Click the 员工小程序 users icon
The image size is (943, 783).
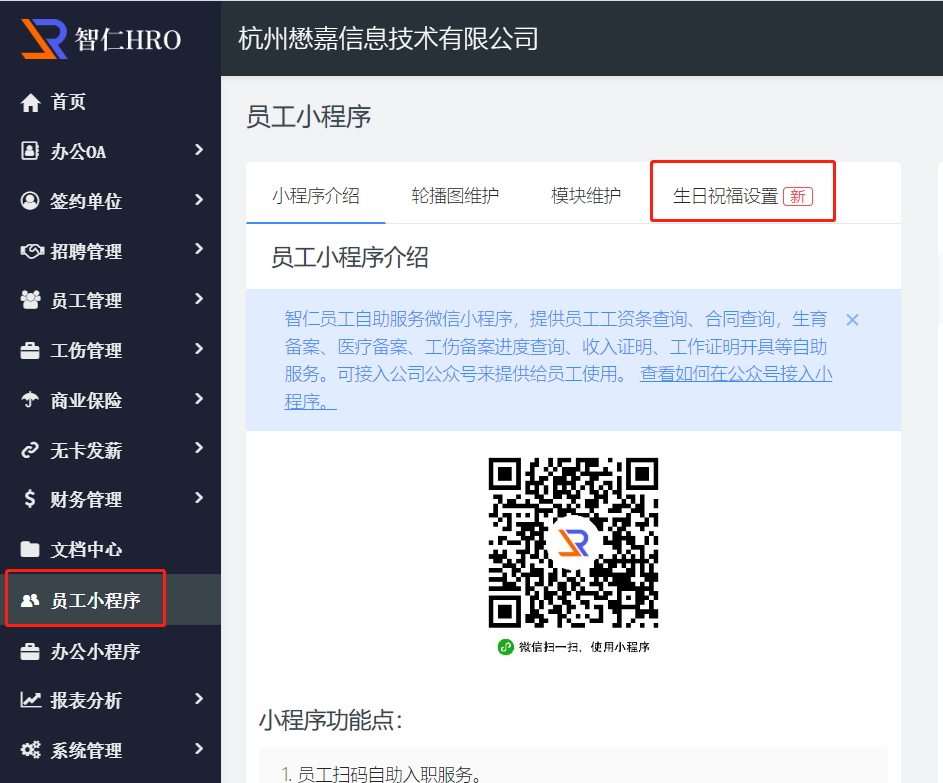tap(30, 600)
